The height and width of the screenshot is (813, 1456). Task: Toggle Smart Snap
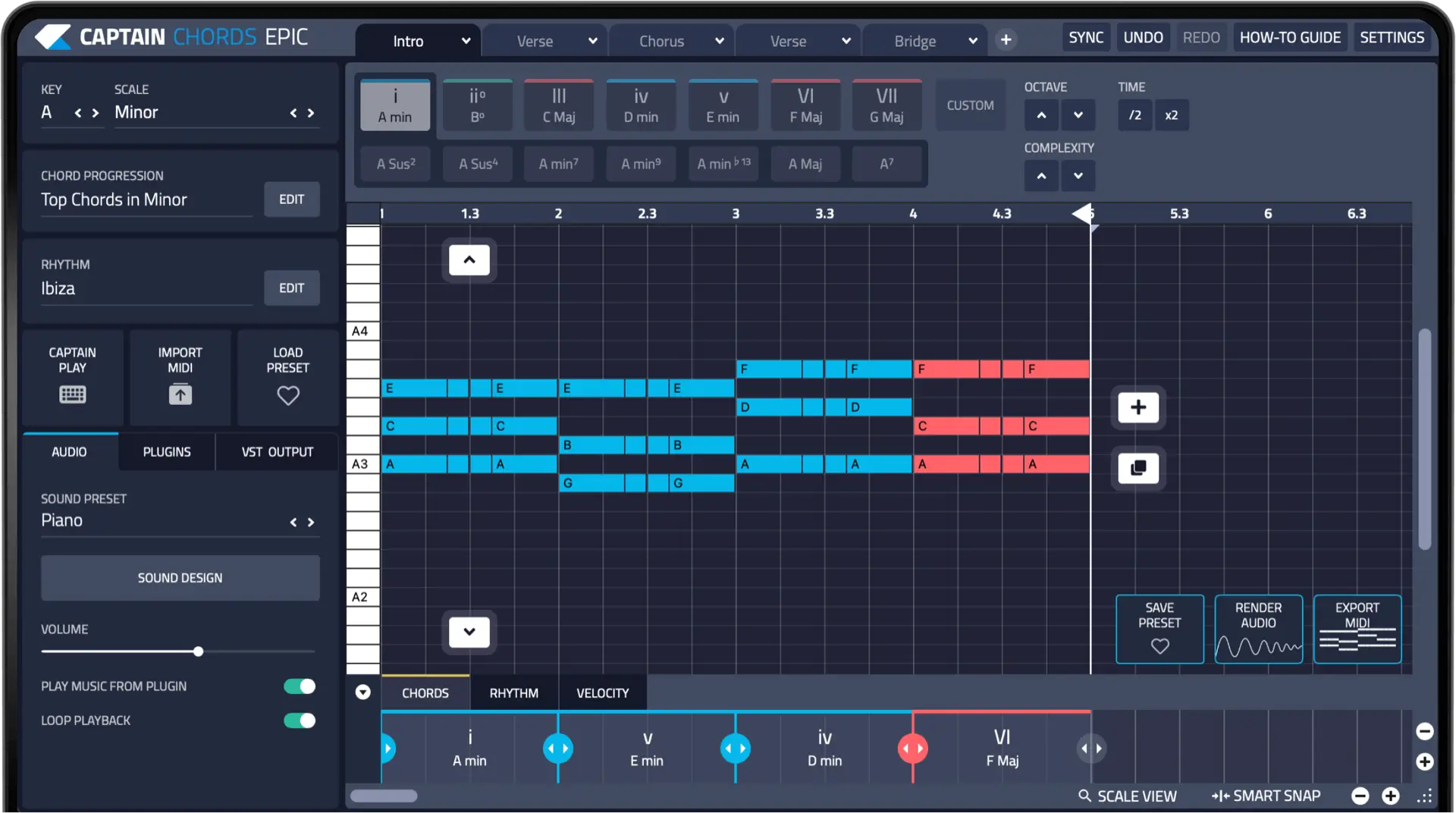point(1266,796)
